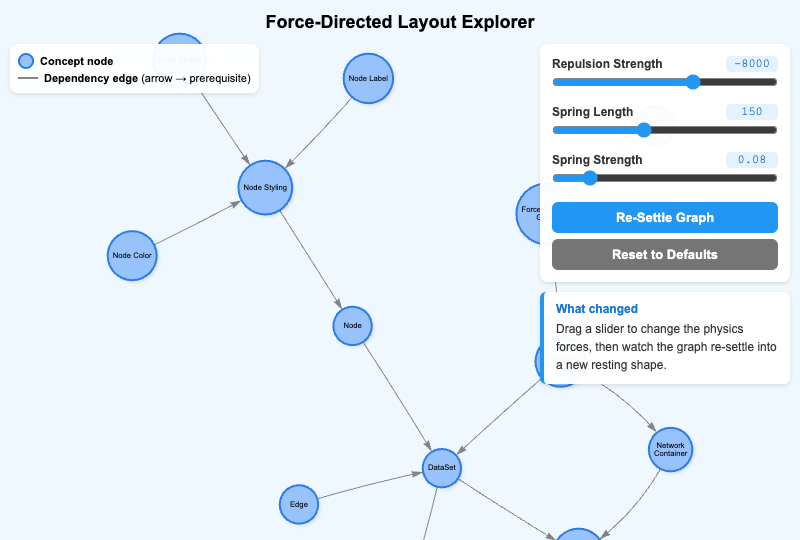
Task: Click the Spring Strength label
Action: tap(597, 160)
